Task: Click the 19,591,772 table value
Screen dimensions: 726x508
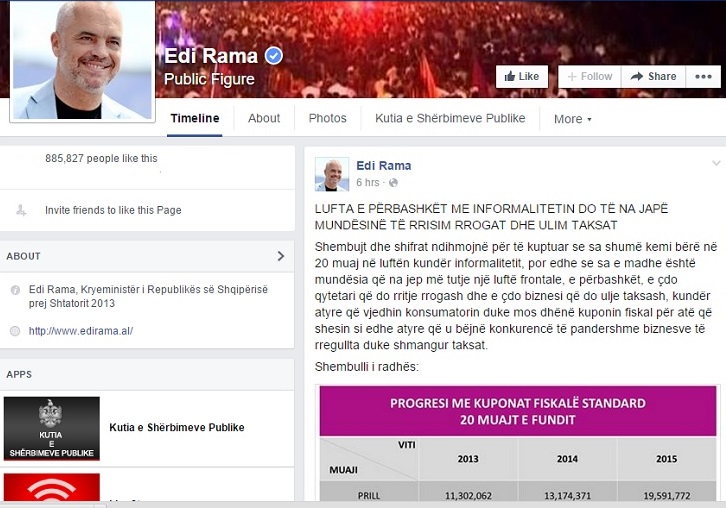Action: coord(666,496)
